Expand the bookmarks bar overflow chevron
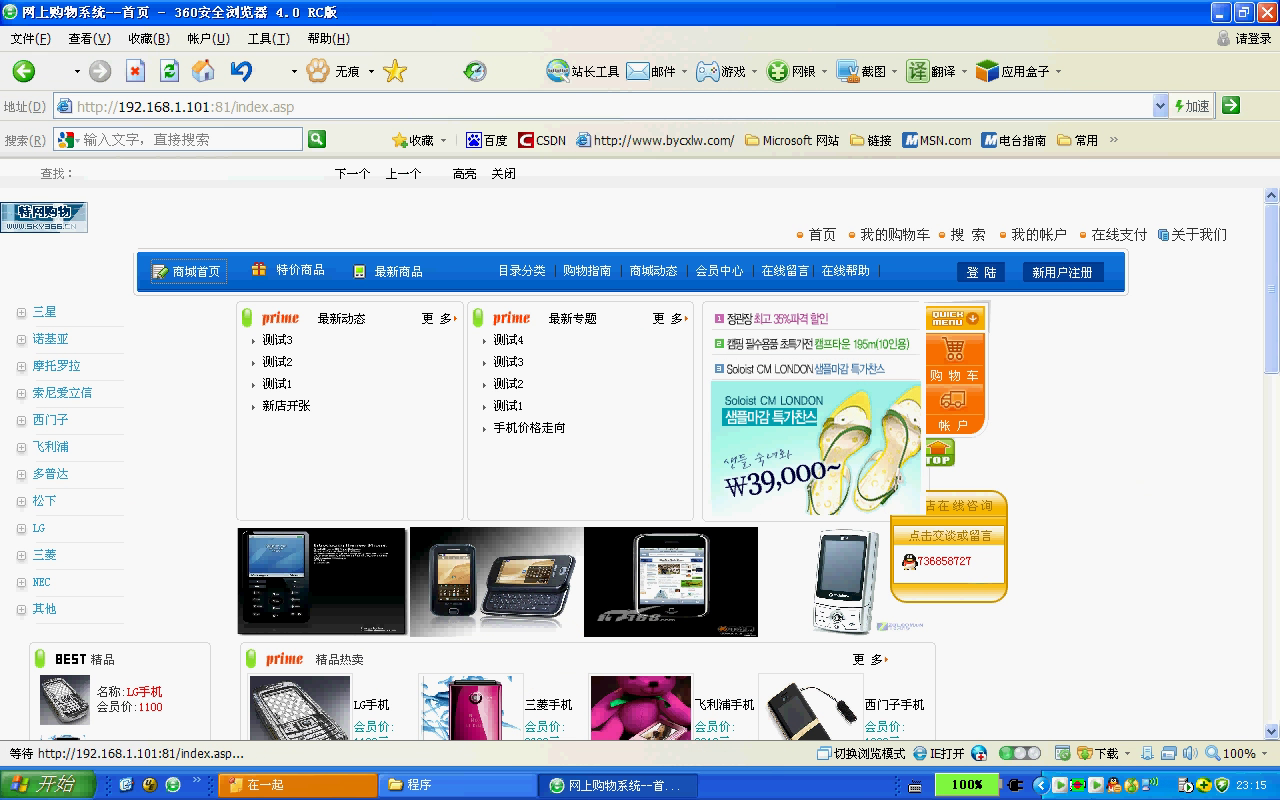The height and width of the screenshot is (800, 1280). pyautogui.click(x=1113, y=140)
